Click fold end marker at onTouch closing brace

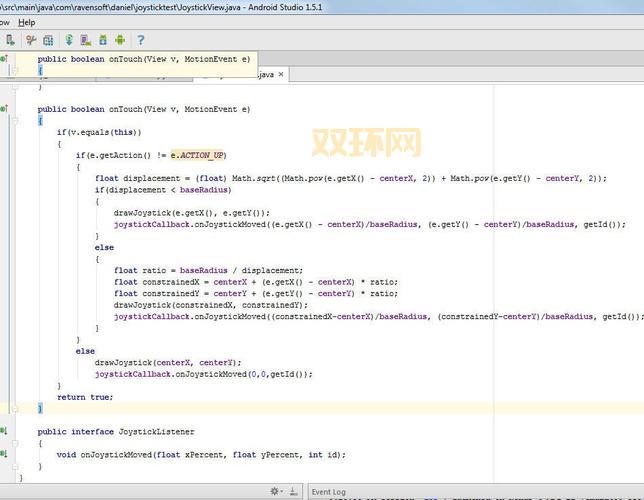pyautogui.click(x=16, y=408)
